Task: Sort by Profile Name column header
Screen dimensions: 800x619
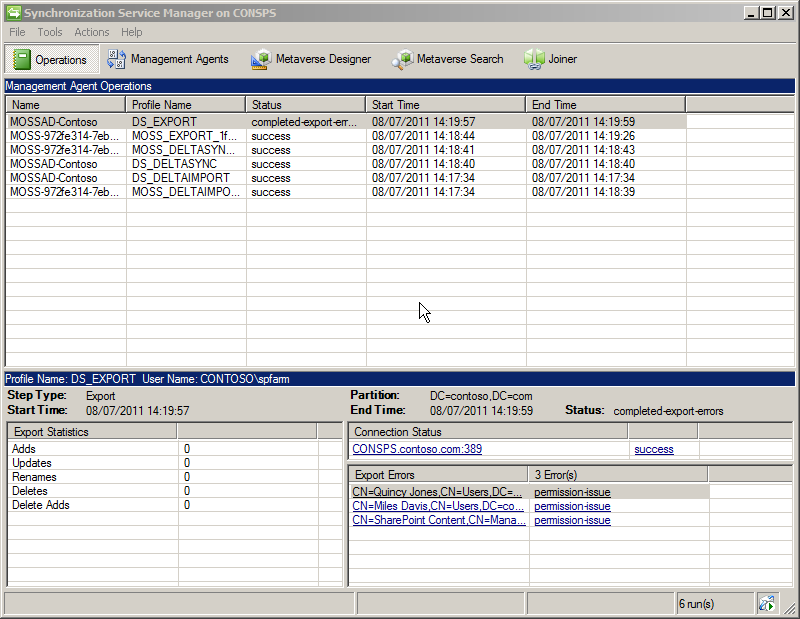Action: click(x=186, y=105)
